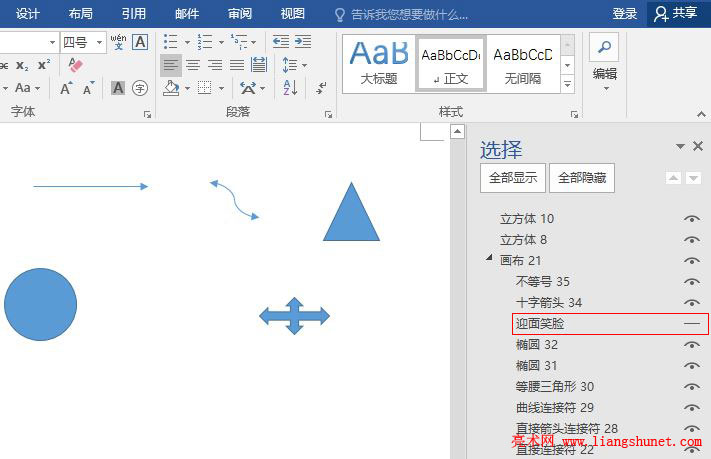Open the styles pane launcher
711x459 pixels.
574,114
